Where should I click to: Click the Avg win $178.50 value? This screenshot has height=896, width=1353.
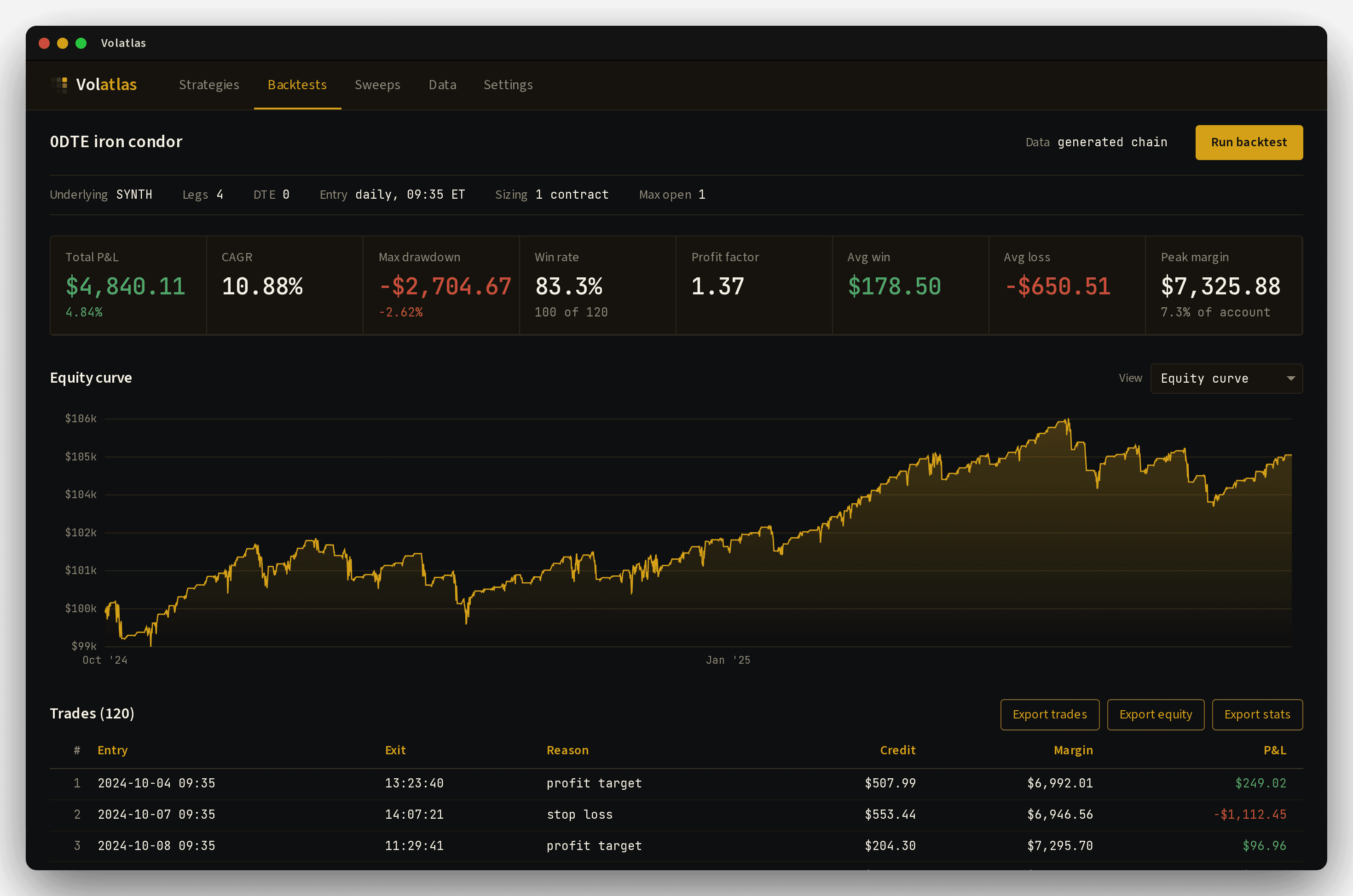tap(894, 286)
